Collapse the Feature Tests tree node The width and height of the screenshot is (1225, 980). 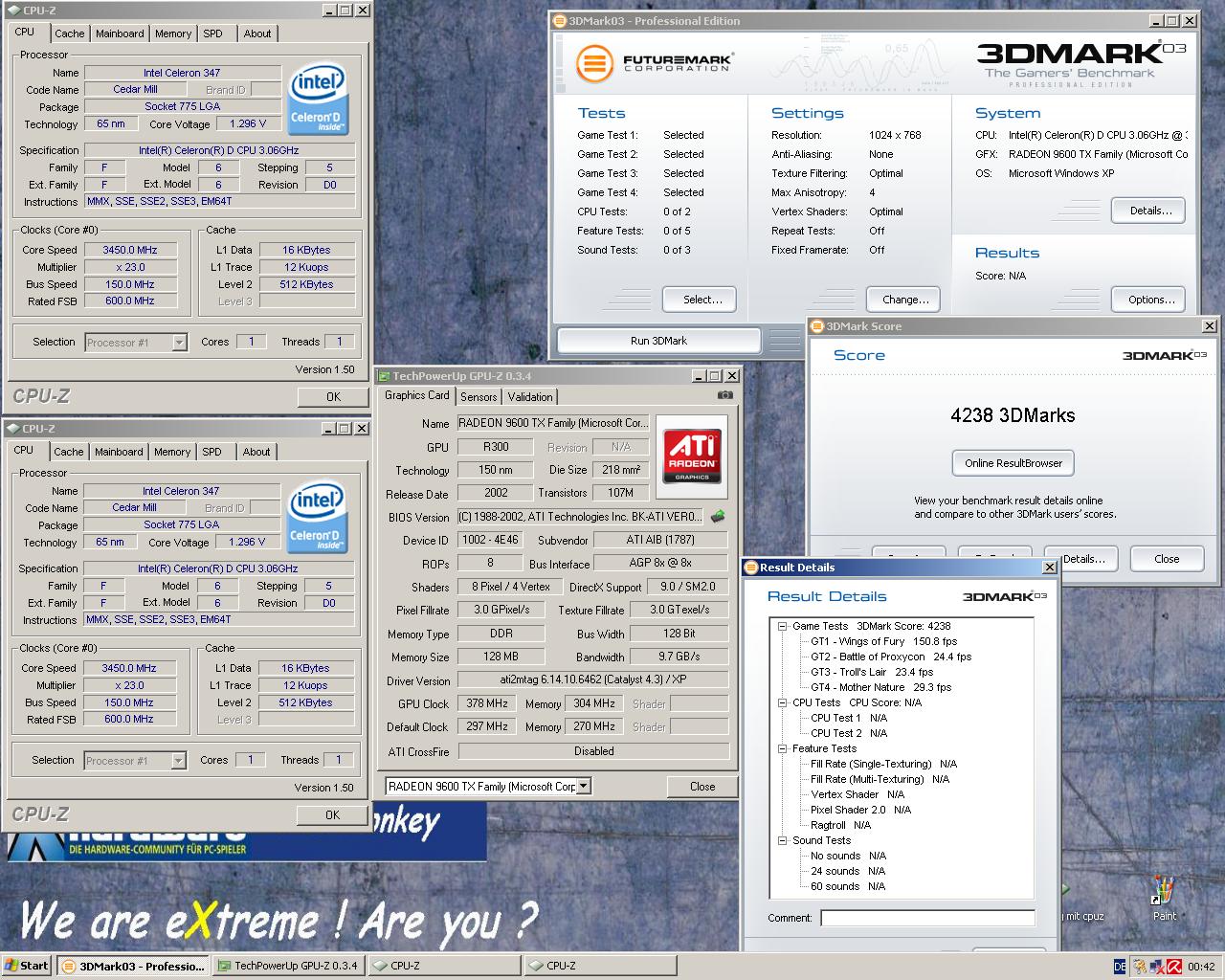[x=782, y=748]
